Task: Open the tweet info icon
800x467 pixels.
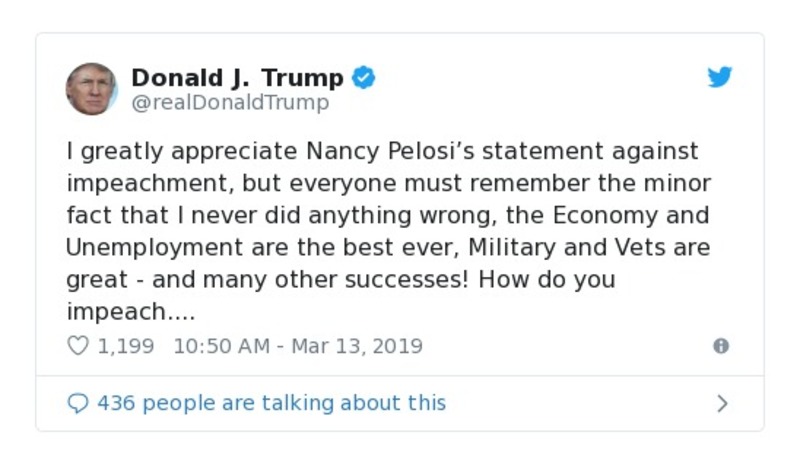Action: click(x=720, y=346)
